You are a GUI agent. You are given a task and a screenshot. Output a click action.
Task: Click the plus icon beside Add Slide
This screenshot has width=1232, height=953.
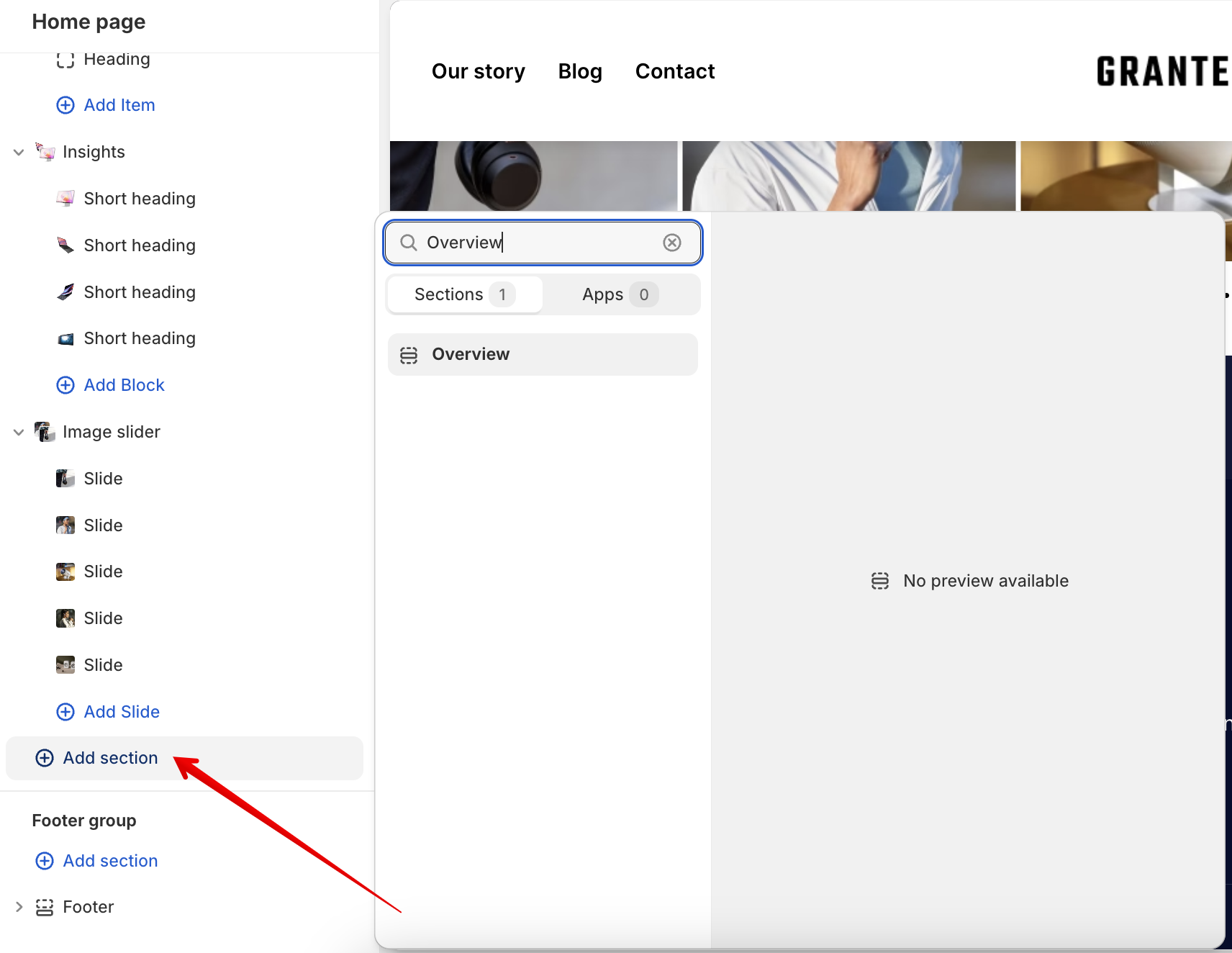pyautogui.click(x=65, y=712)
